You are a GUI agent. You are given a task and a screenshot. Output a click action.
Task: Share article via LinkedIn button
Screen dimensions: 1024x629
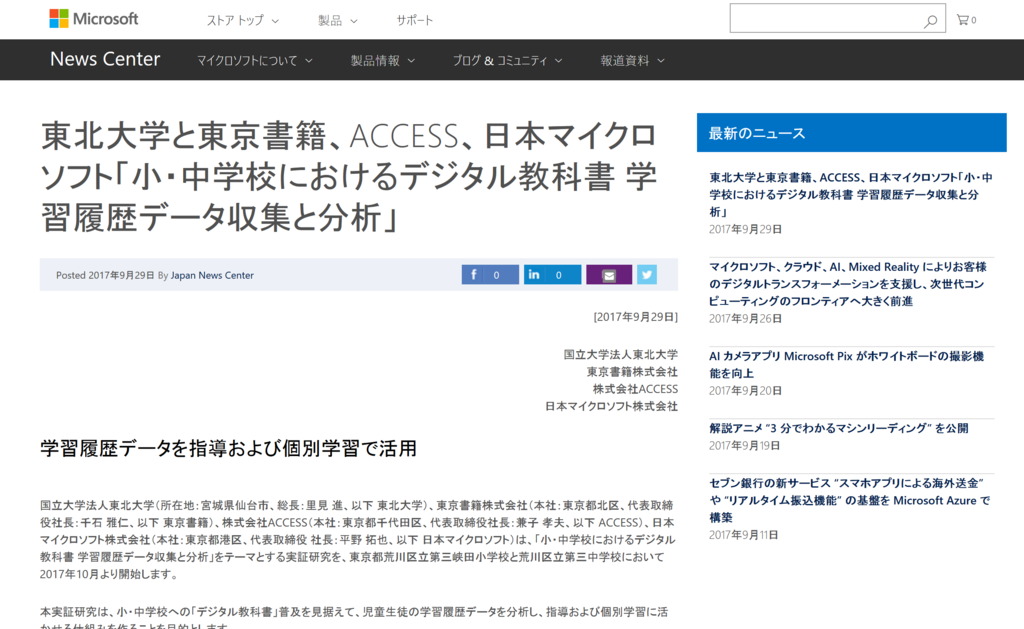point(552,274)
